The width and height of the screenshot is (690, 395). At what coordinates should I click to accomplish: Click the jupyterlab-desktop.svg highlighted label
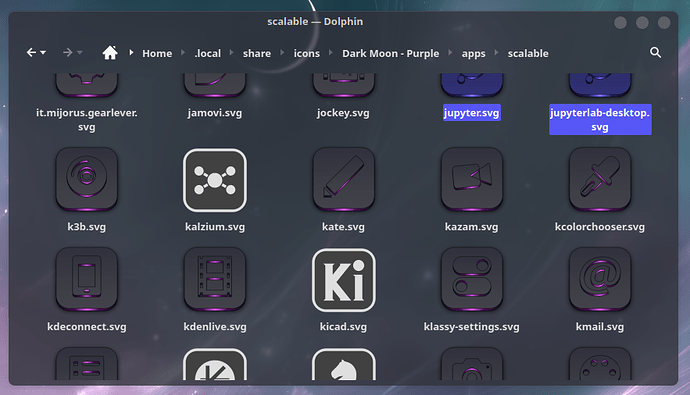coord(600,120)
